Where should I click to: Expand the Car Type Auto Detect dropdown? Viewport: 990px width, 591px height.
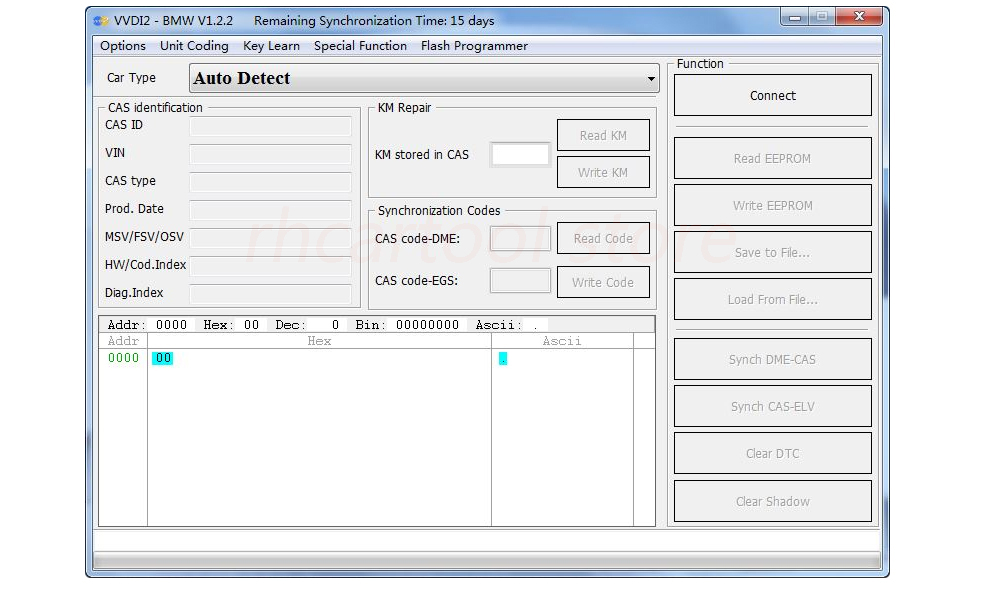[424, 78]
